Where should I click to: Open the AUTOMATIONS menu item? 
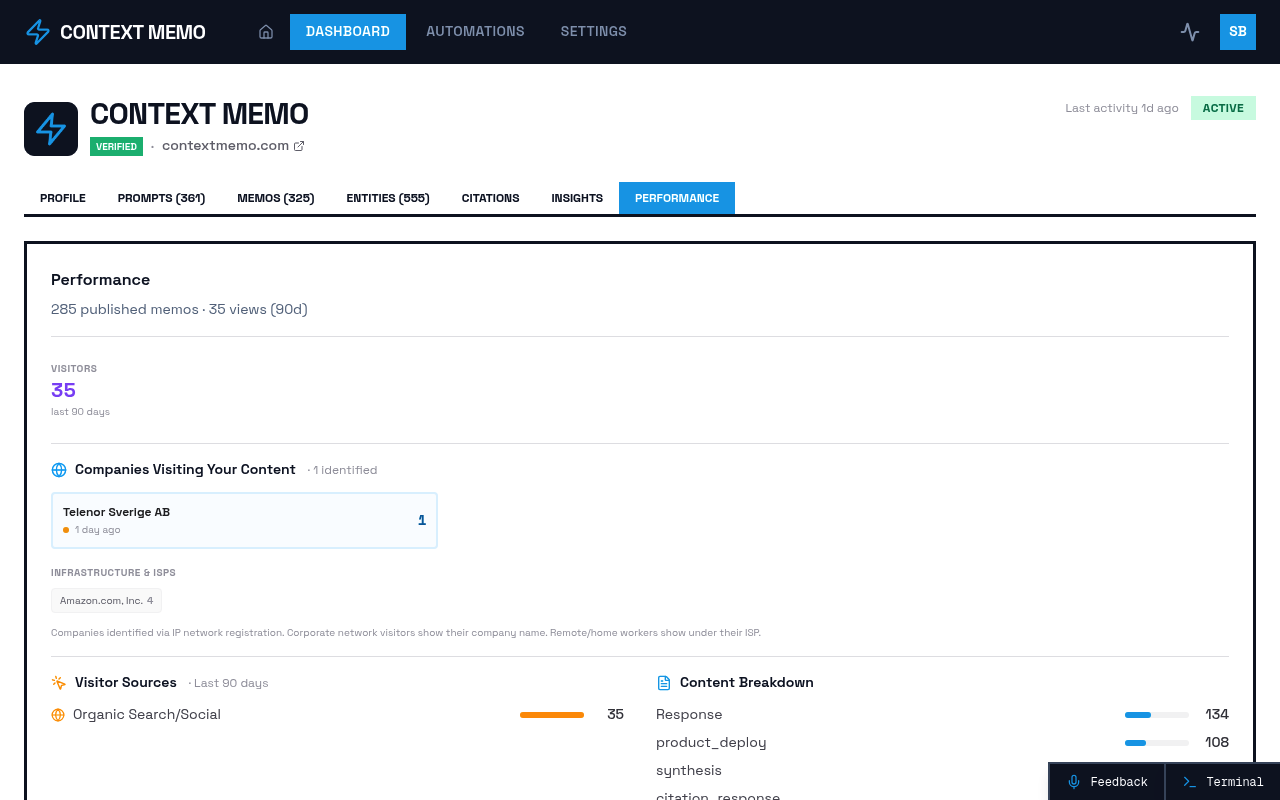(x=475, y=31)
